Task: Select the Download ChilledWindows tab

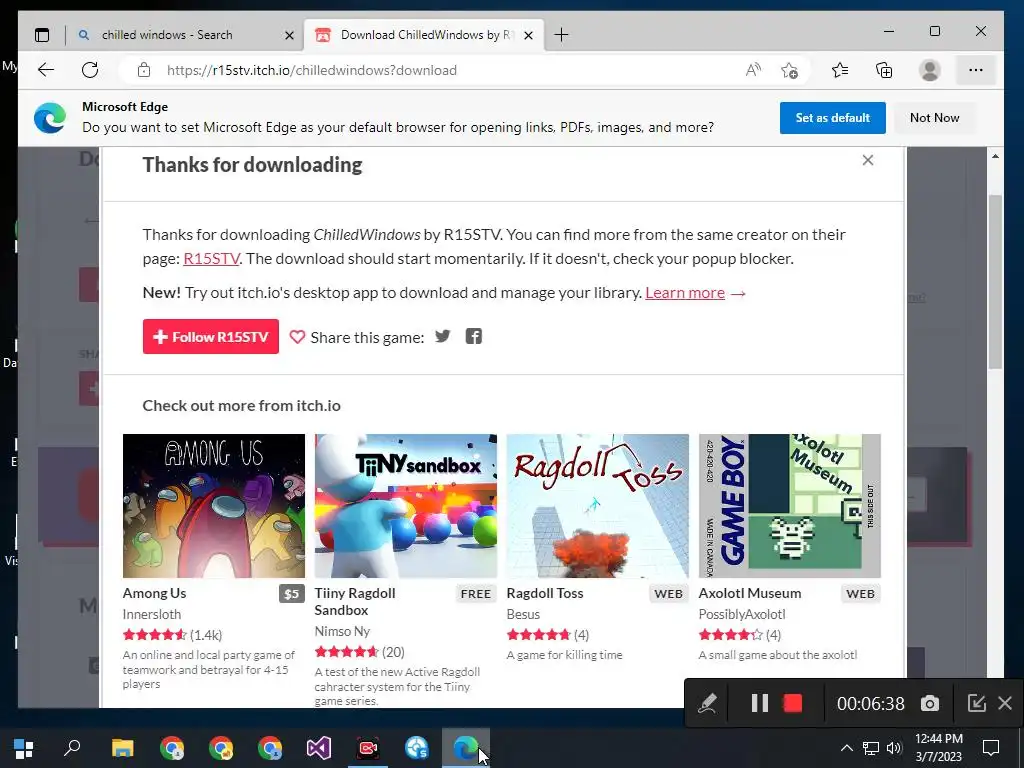Action: tap(423, 35)
